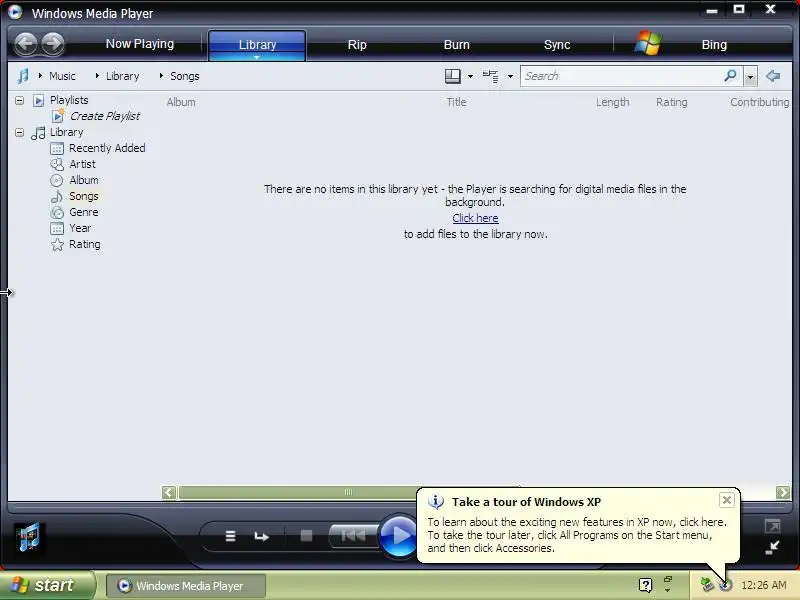This screenshot has width=800, height=600.
Task: Click the Length column header
Action: (x=612, y=102)
